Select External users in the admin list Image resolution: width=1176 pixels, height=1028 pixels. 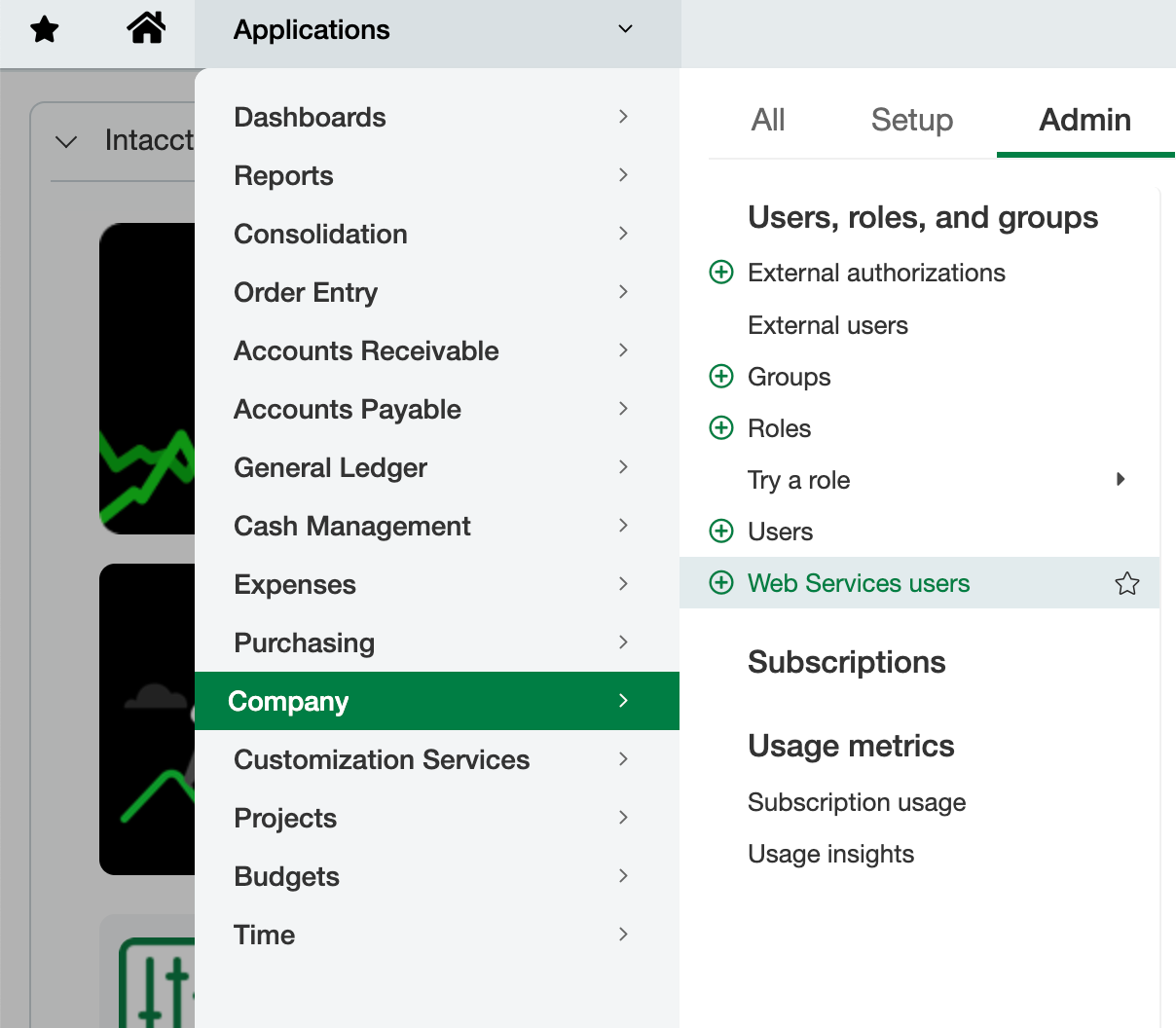[x=827, y=325]
